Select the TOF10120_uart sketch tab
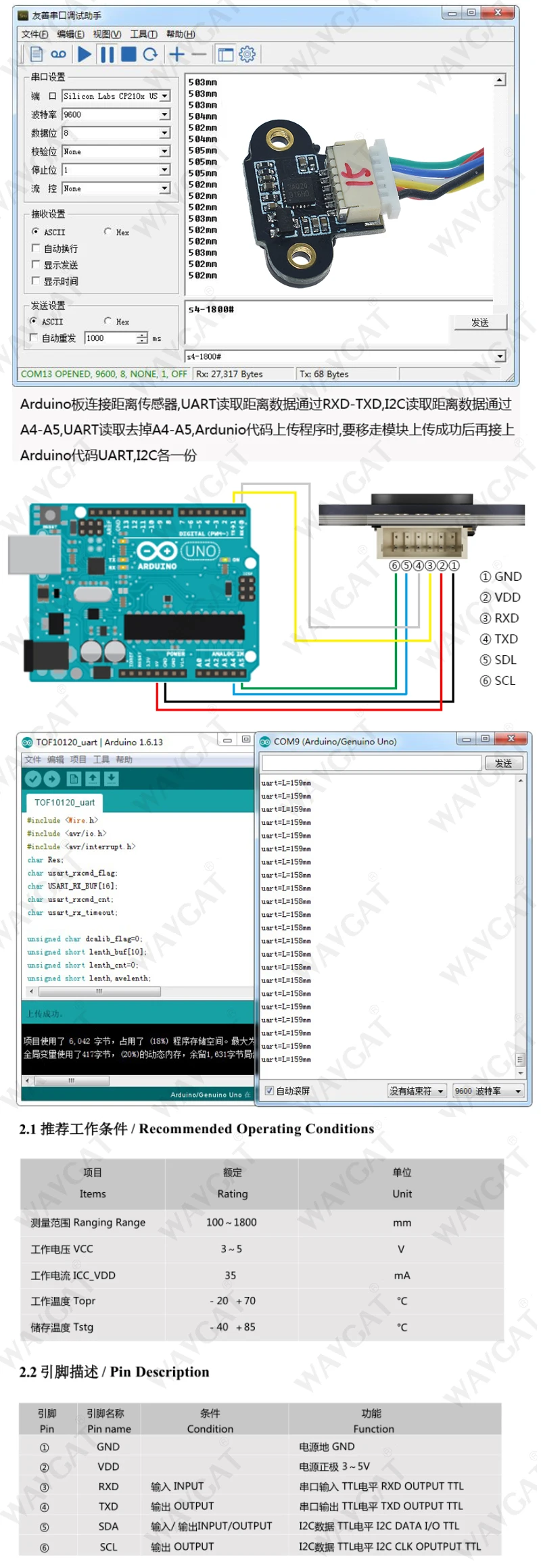Screen dimensions: 541x1568 [x=64, y=803]
